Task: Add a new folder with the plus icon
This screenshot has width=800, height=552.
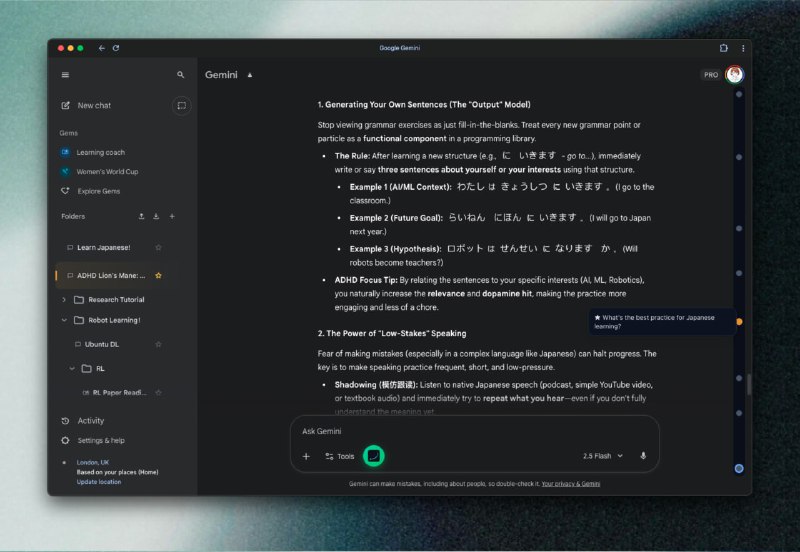Action: point(172,216)
